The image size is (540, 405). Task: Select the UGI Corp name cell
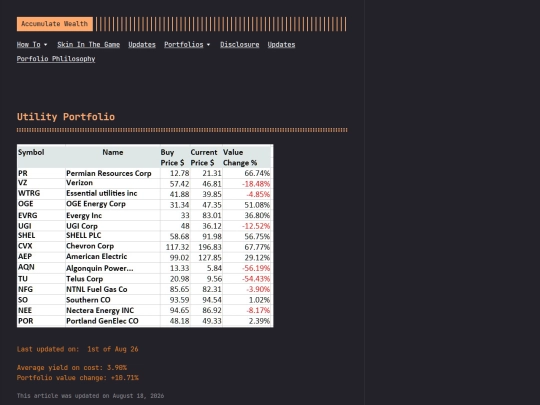coord(82,226)
